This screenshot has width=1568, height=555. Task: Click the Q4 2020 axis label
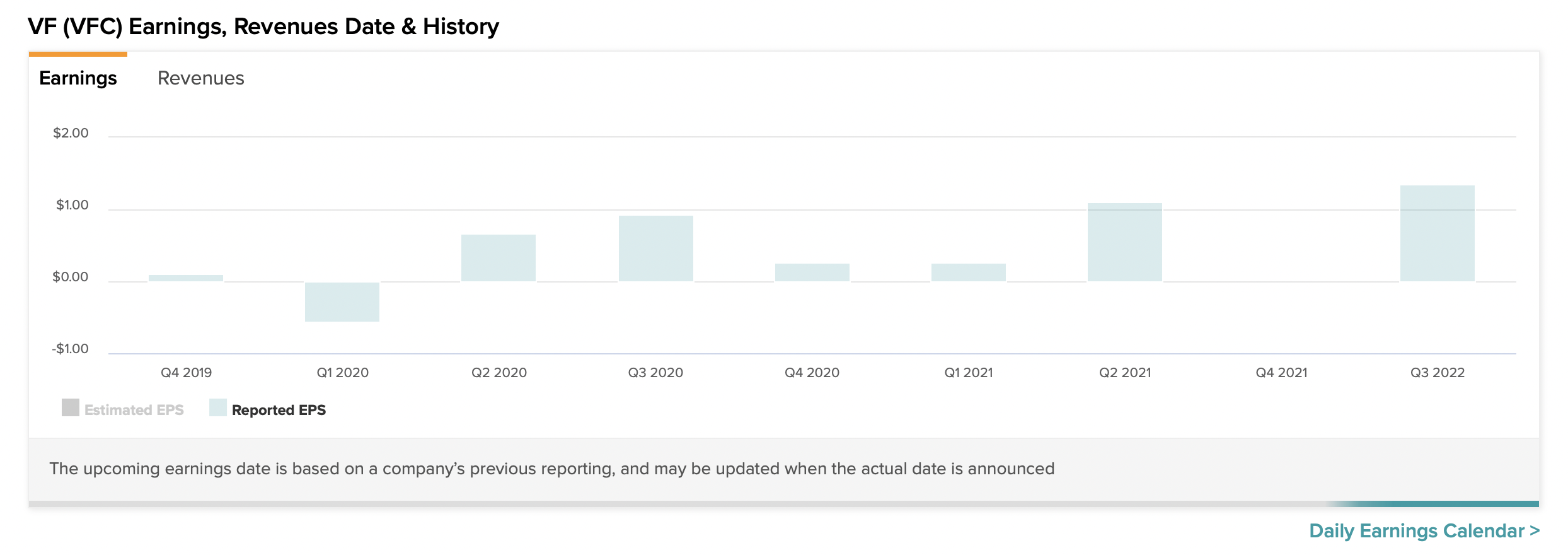[812, 373]
